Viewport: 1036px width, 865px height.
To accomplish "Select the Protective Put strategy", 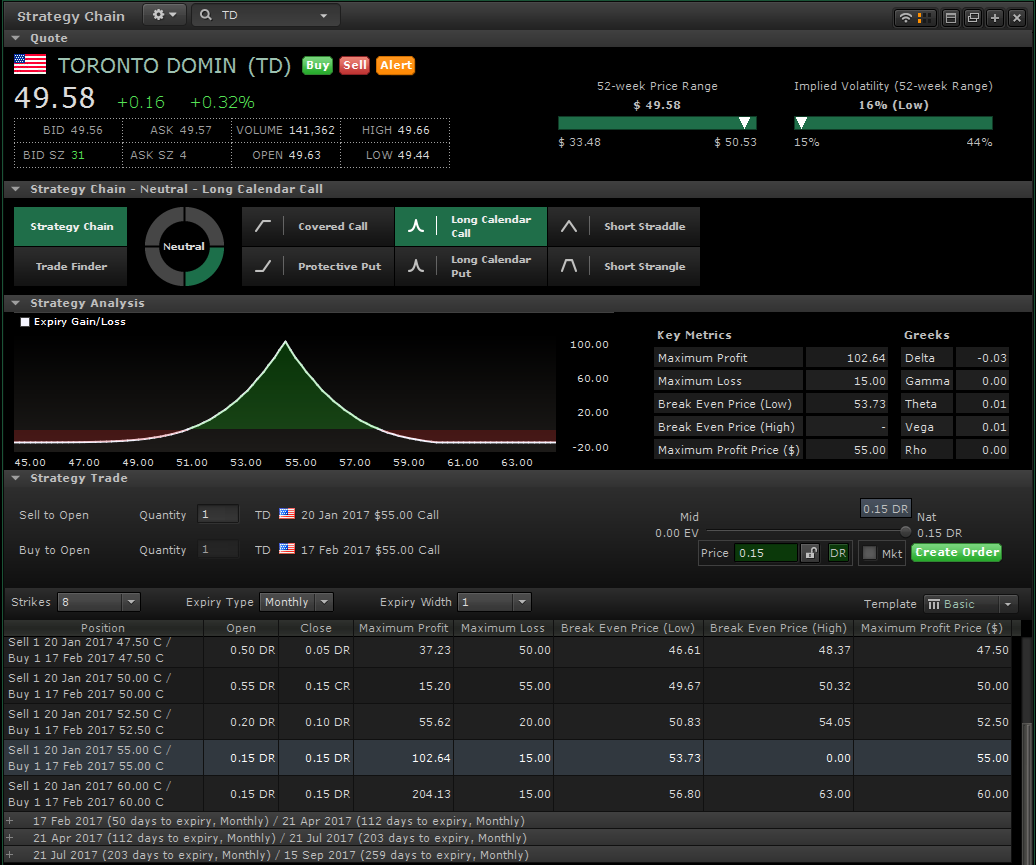I will (x=318, y=266).
